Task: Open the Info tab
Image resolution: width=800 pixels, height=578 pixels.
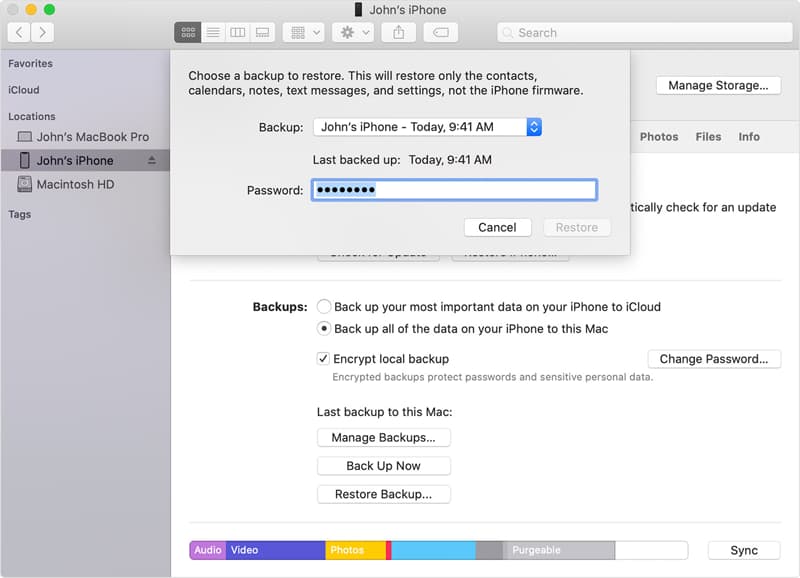Action: tap(749, 137)
